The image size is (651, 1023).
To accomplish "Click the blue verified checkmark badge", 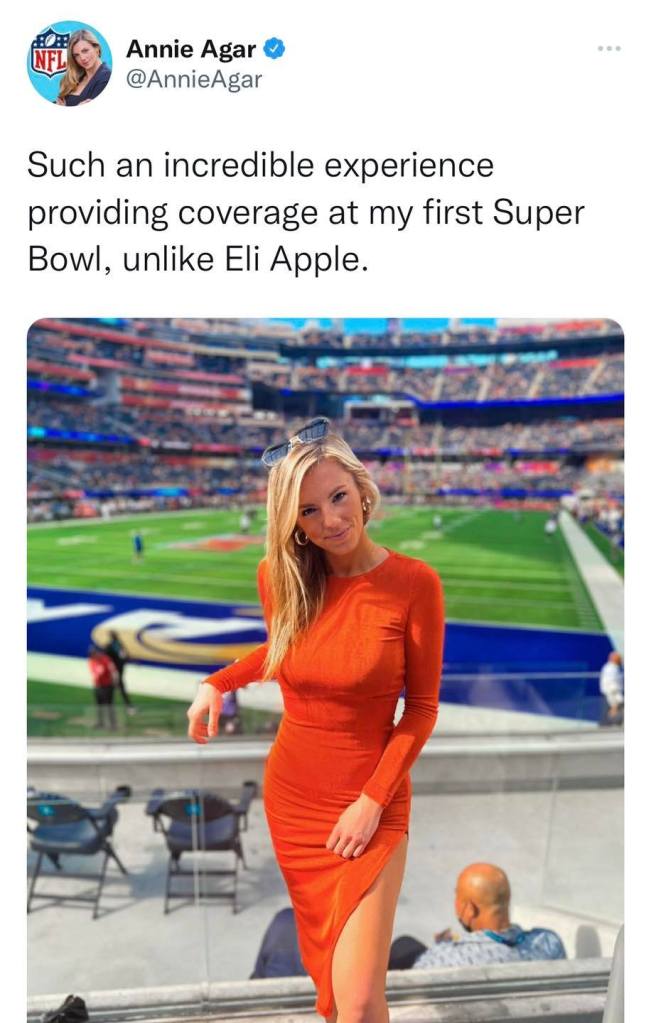I will (x=274, y=49).
